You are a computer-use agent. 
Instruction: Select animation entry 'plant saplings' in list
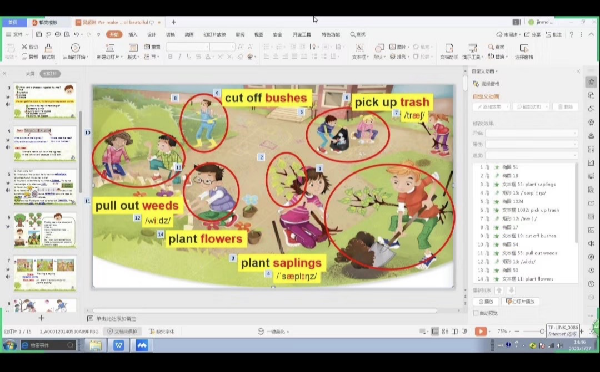pyautogui.click(x=525, y=184)
